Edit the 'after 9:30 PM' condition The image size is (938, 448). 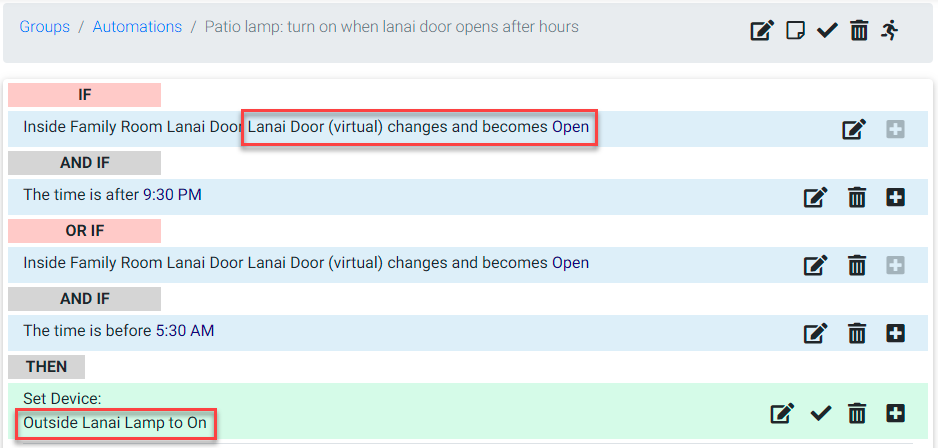pyautogui.click(x=816, y=197)
